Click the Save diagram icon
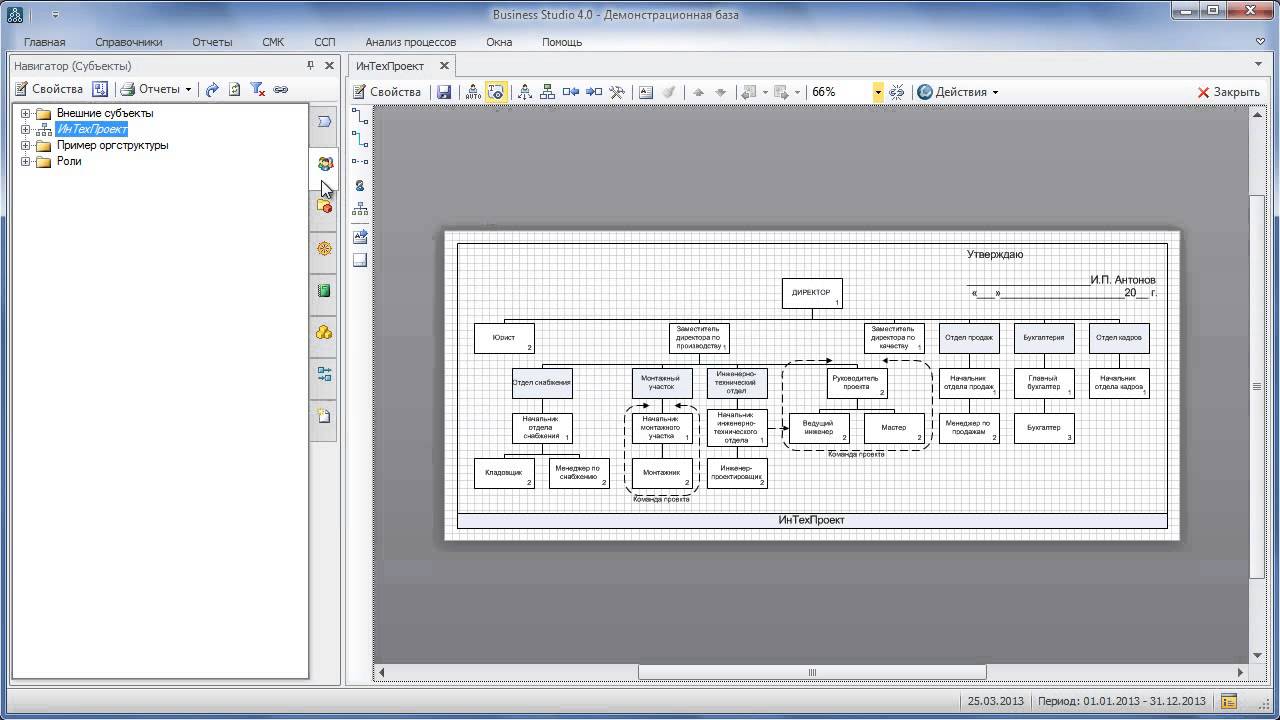The width and height of the screenshot is (1280, 720). [x=444, y=92]
